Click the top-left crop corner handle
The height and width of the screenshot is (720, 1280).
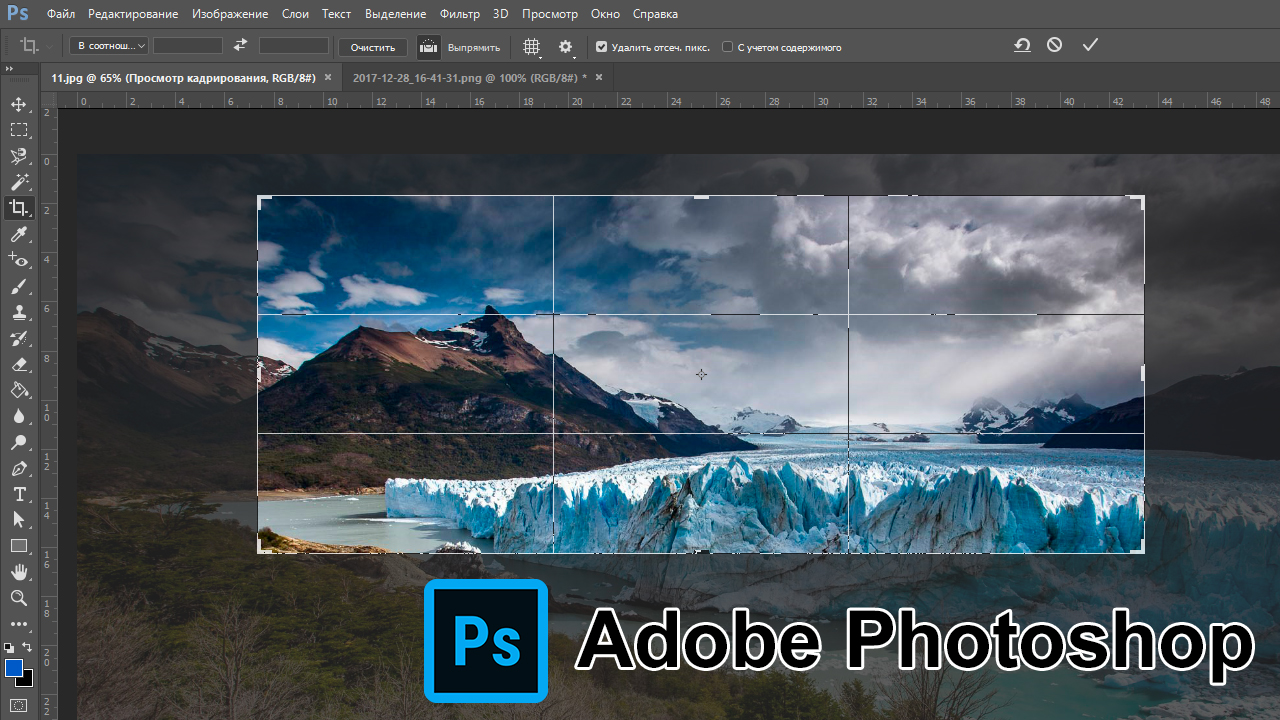[x=263, y=201]
